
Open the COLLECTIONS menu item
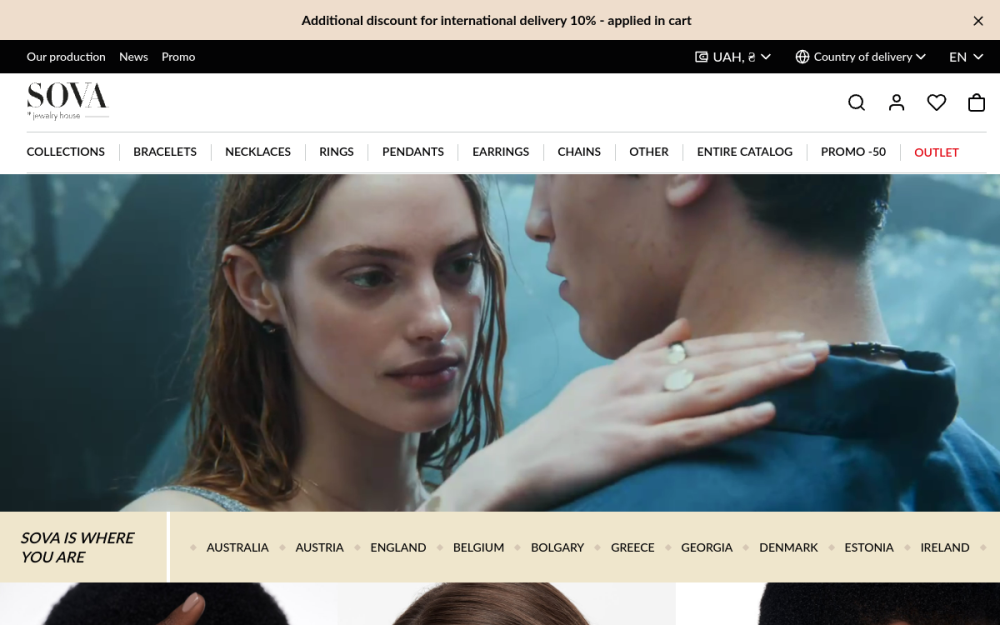66,152
